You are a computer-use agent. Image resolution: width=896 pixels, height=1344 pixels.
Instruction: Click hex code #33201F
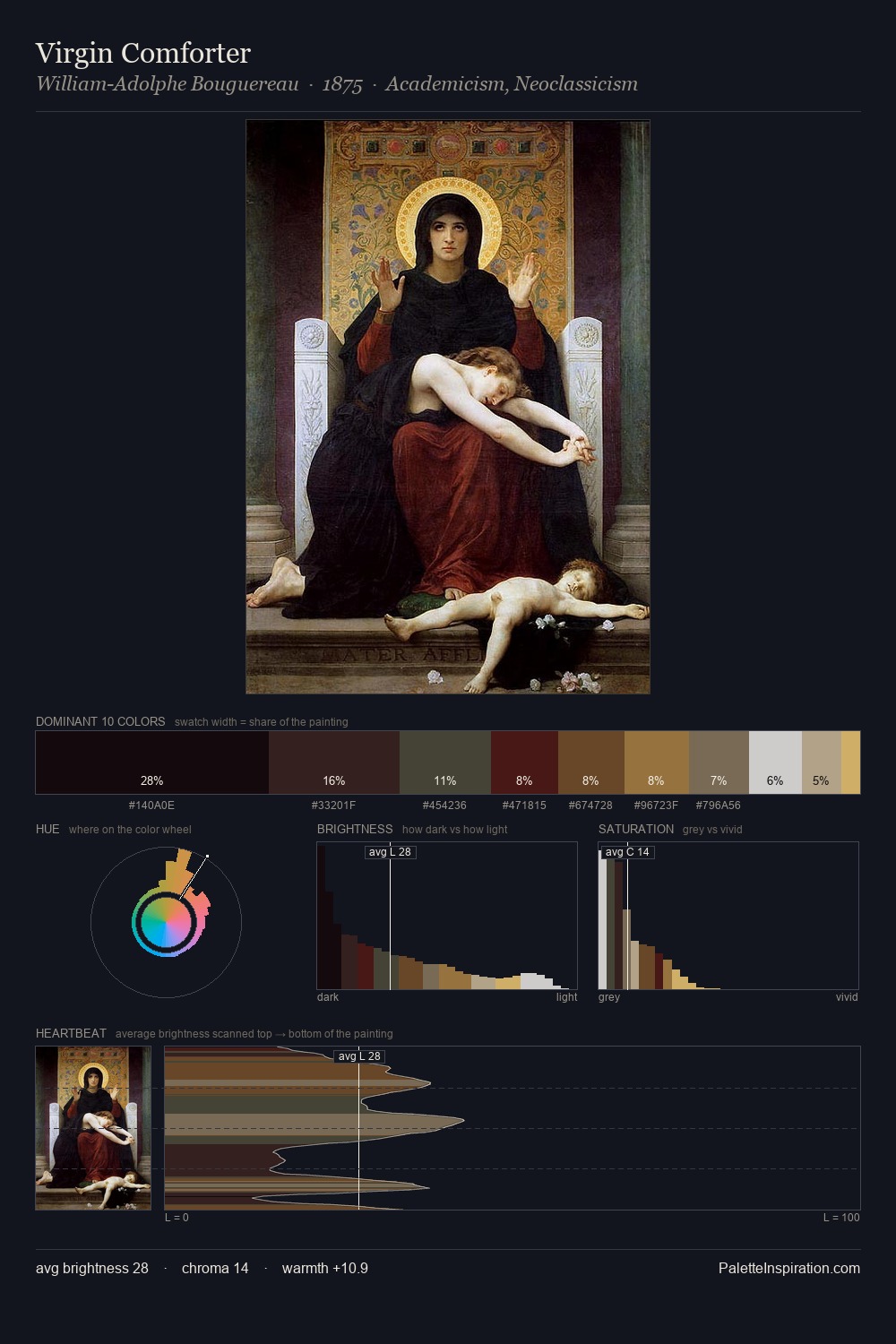click(x=333, y=806)
